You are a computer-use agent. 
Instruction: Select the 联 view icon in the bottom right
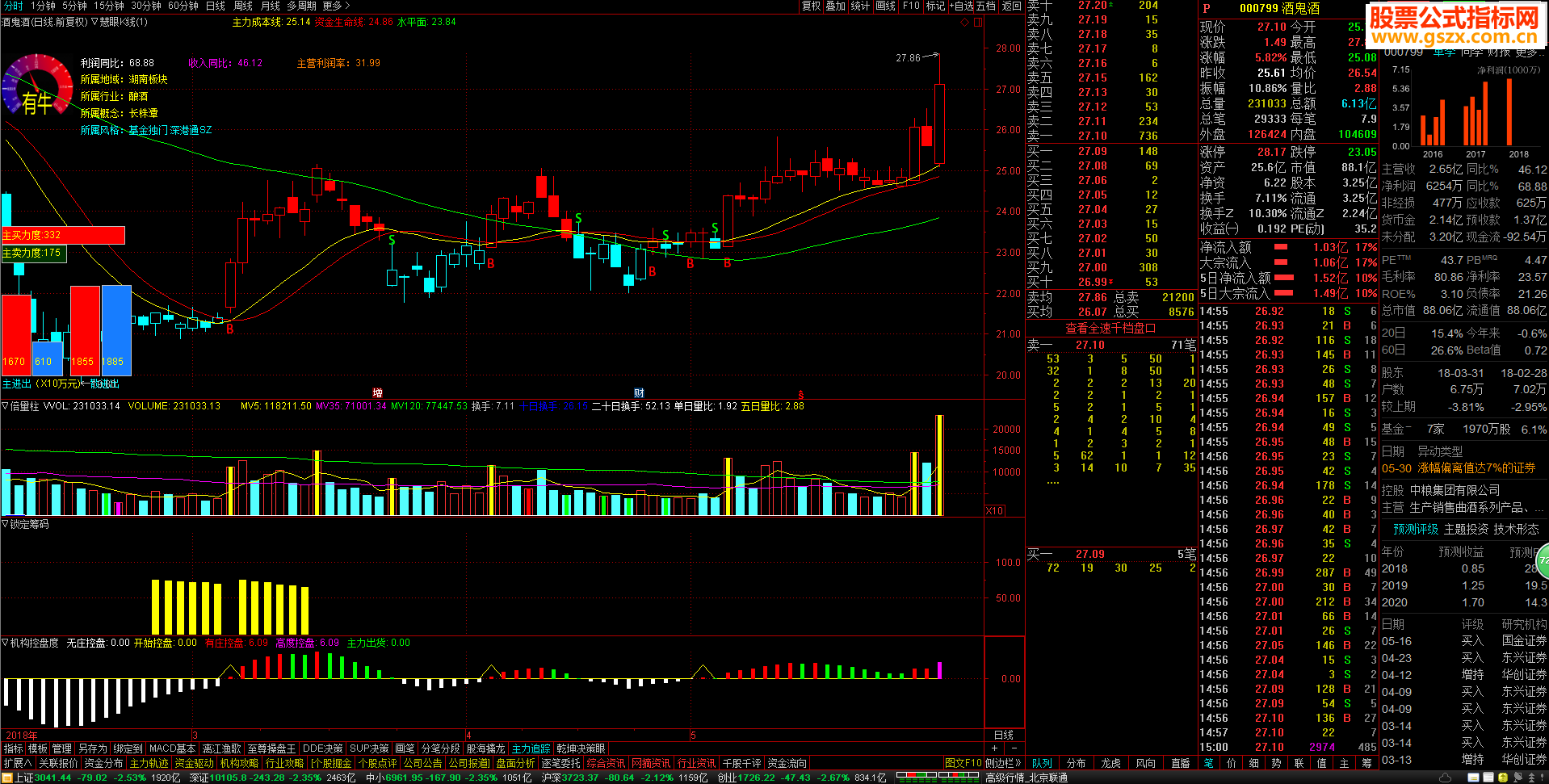tap(1299, 763)
